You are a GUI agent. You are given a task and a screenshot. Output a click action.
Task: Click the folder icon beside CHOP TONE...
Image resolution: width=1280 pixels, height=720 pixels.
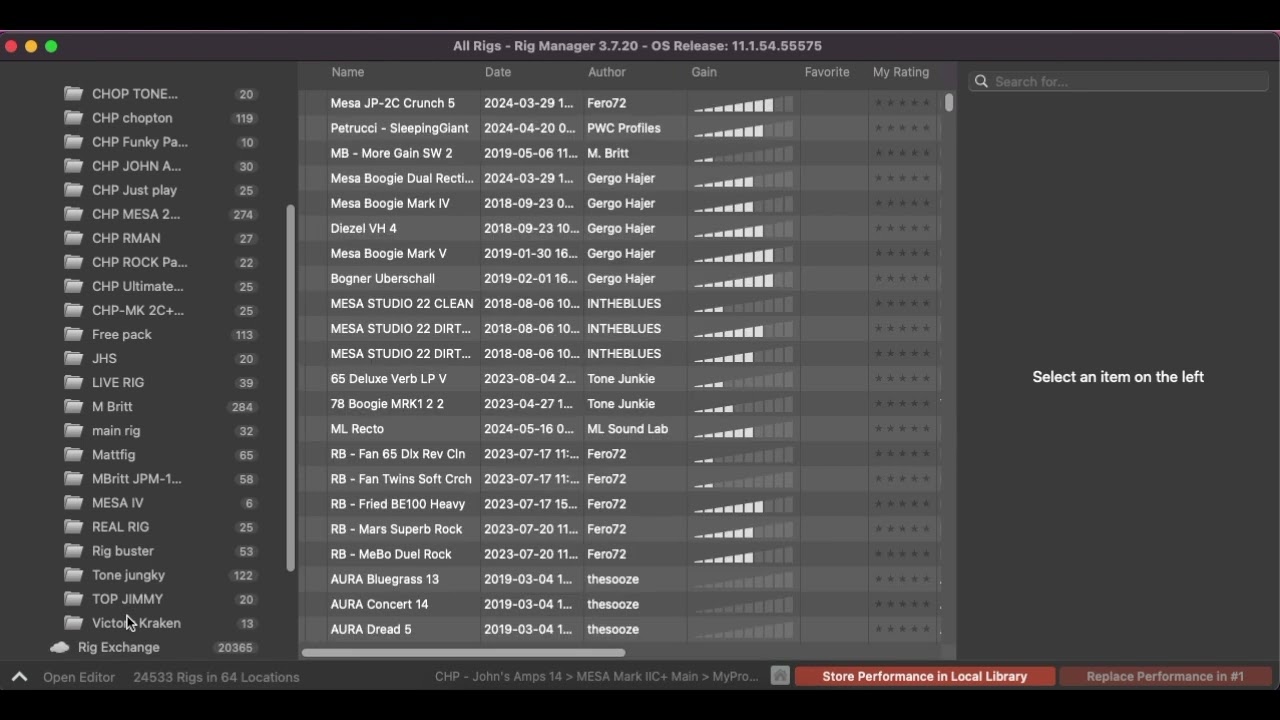point(73,94)
